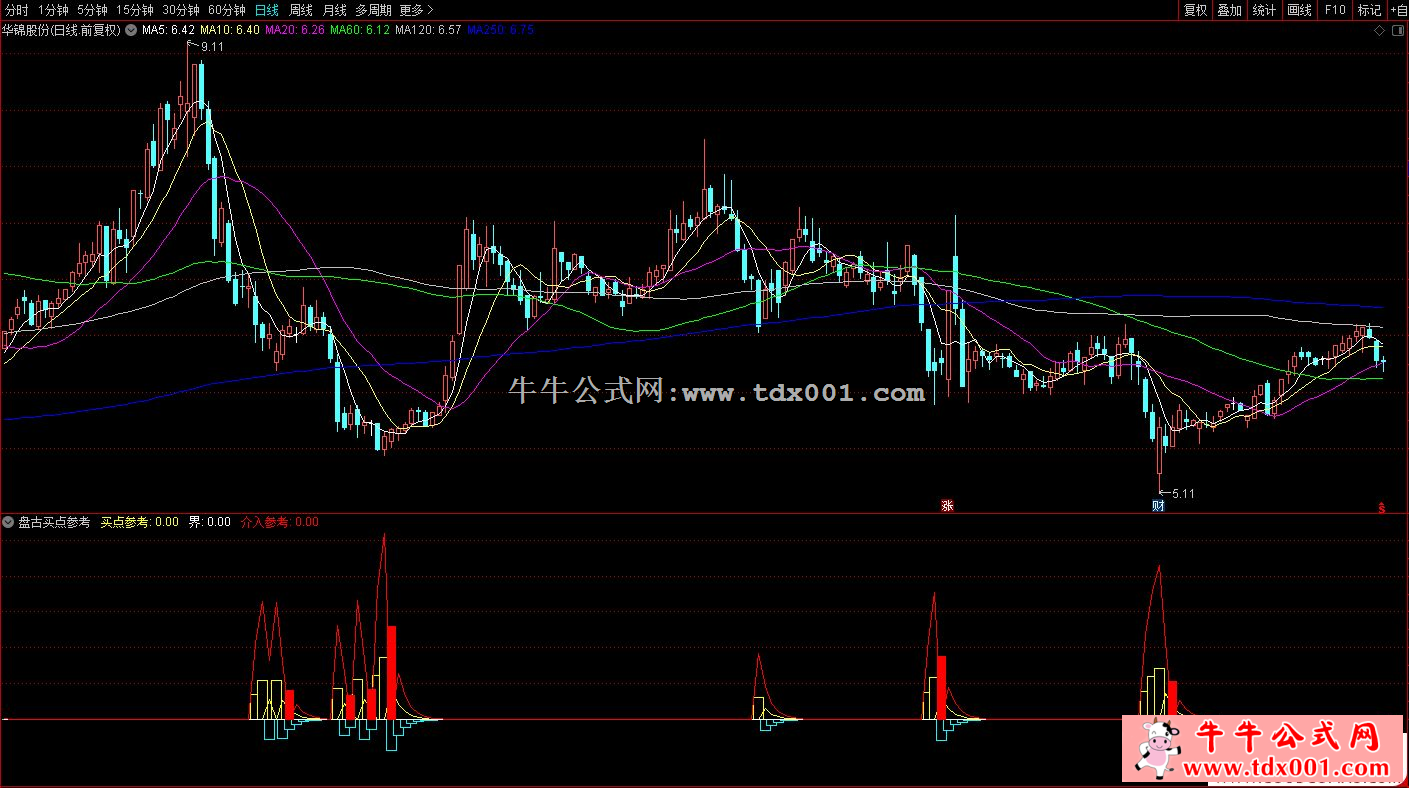Select the 1分钟 period tab
1409x788 pixels.
tap(52, 10)
